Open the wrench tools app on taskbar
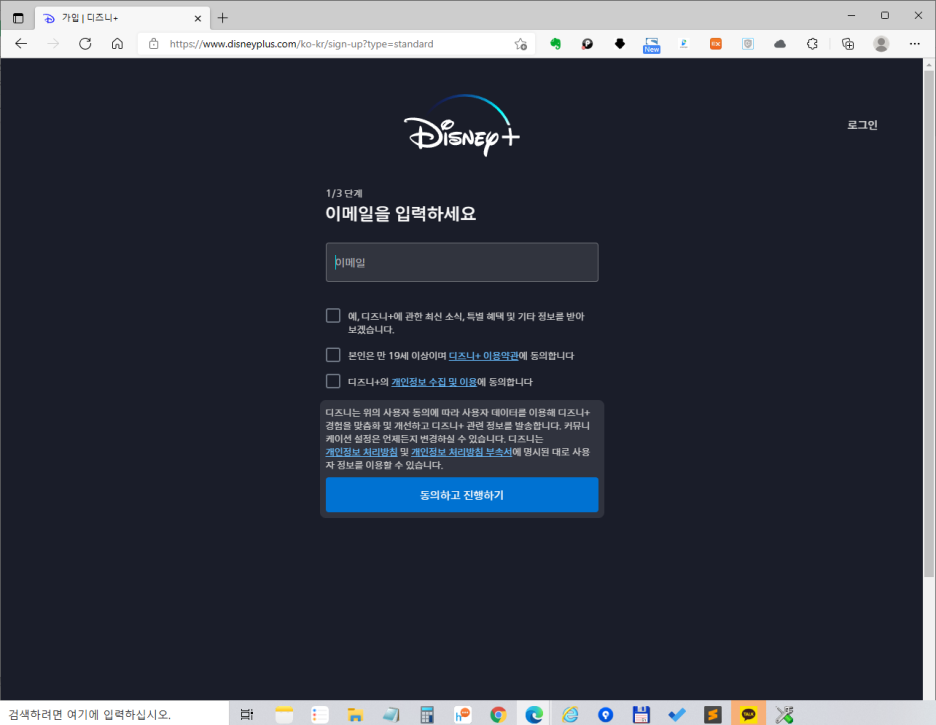 (x=784, y=714)
